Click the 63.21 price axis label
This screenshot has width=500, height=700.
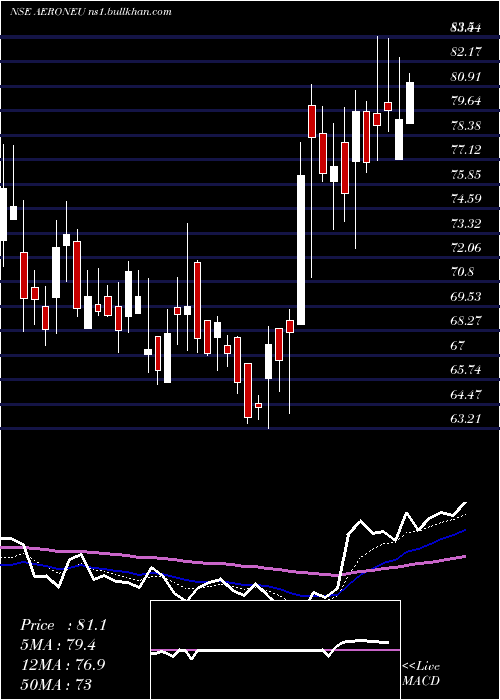pyautogui.click(x=466, y=419)
